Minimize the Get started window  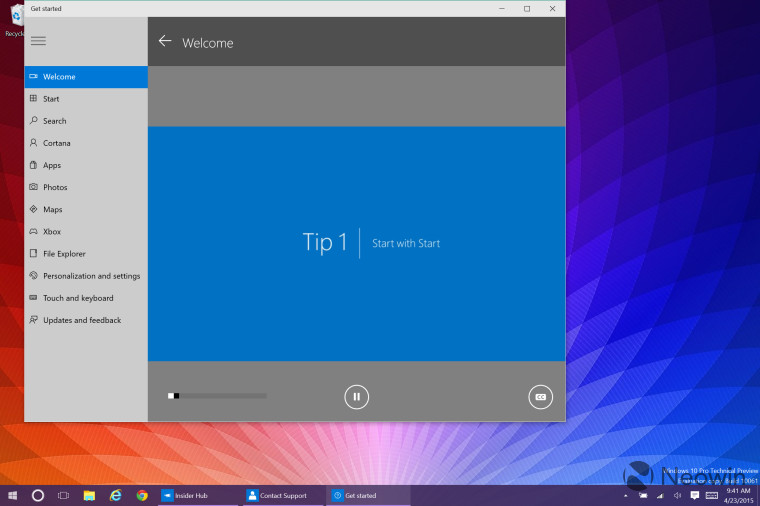pyautogui.click(x=502, y=9)
